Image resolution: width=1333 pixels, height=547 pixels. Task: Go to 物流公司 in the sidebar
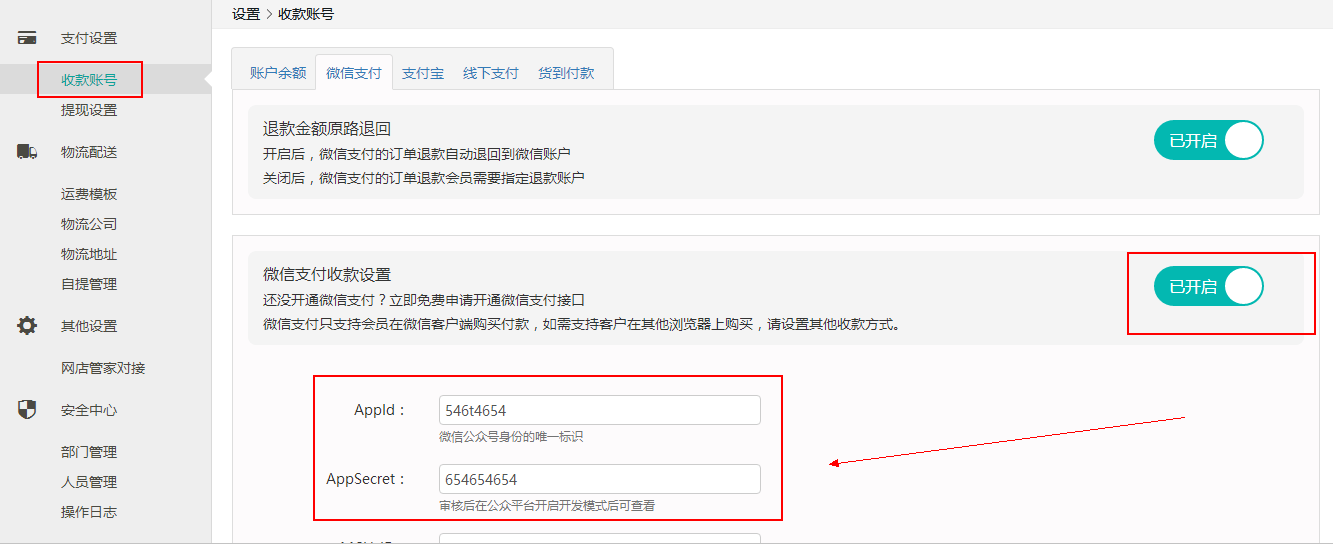point(89,224)
